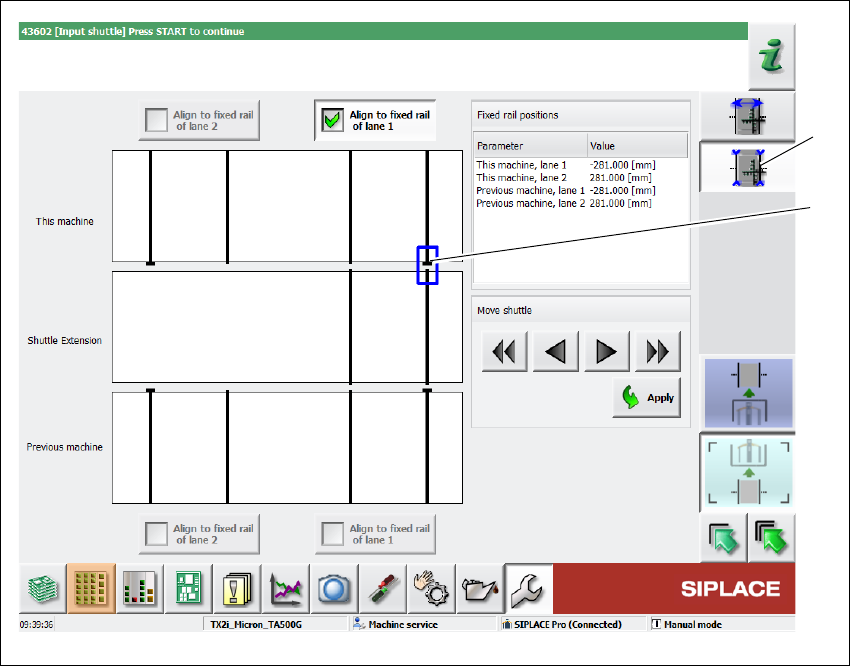Click the Value column header
This screenshot has width=850, height=666.
638,146
